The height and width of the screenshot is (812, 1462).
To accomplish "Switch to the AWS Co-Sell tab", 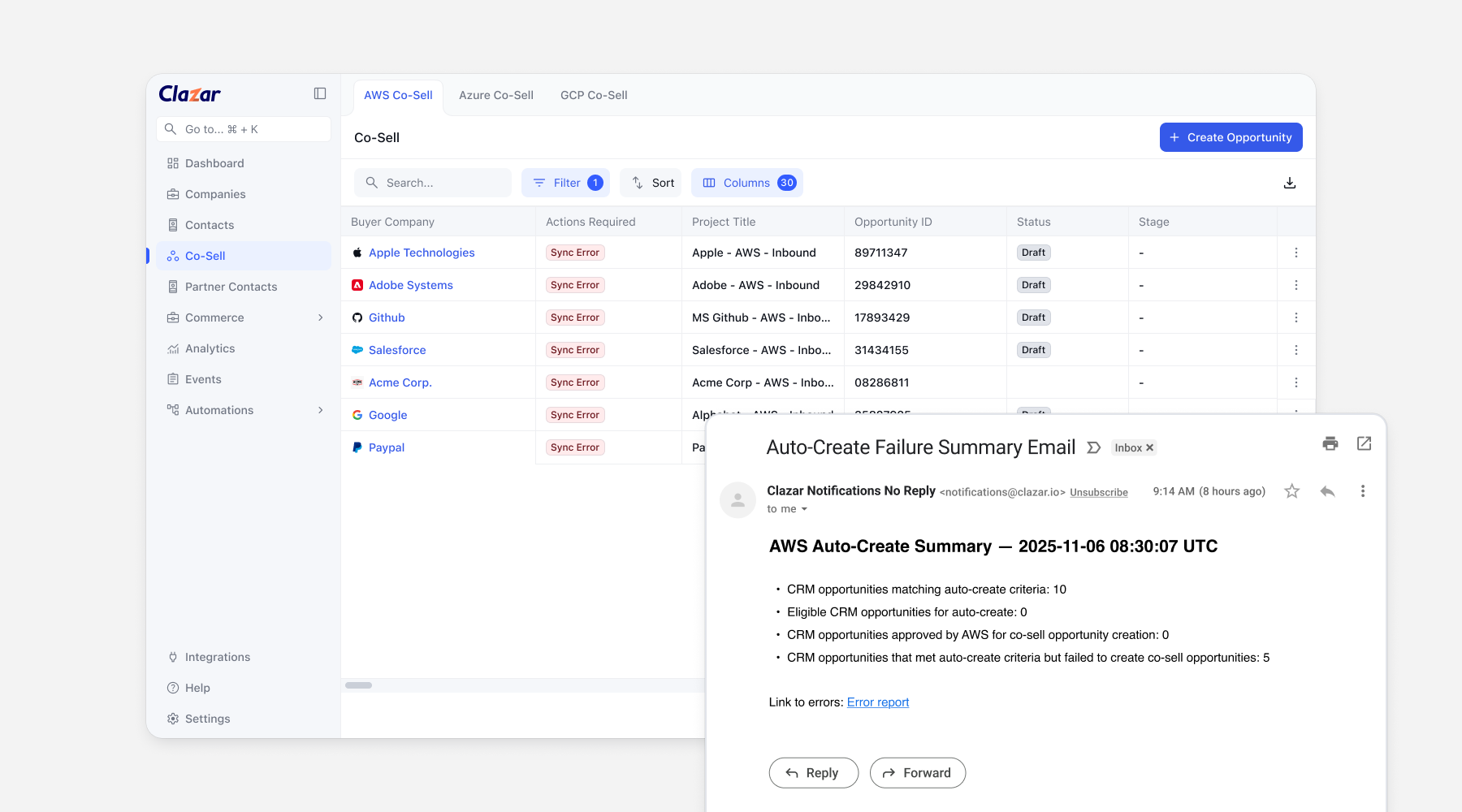I will point(398,96).
